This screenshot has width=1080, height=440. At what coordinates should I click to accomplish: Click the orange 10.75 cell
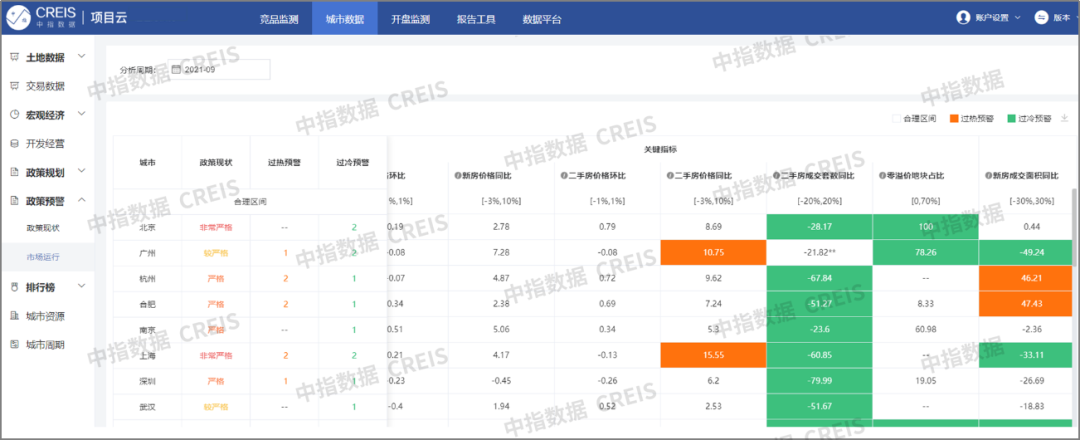[713, 253]
